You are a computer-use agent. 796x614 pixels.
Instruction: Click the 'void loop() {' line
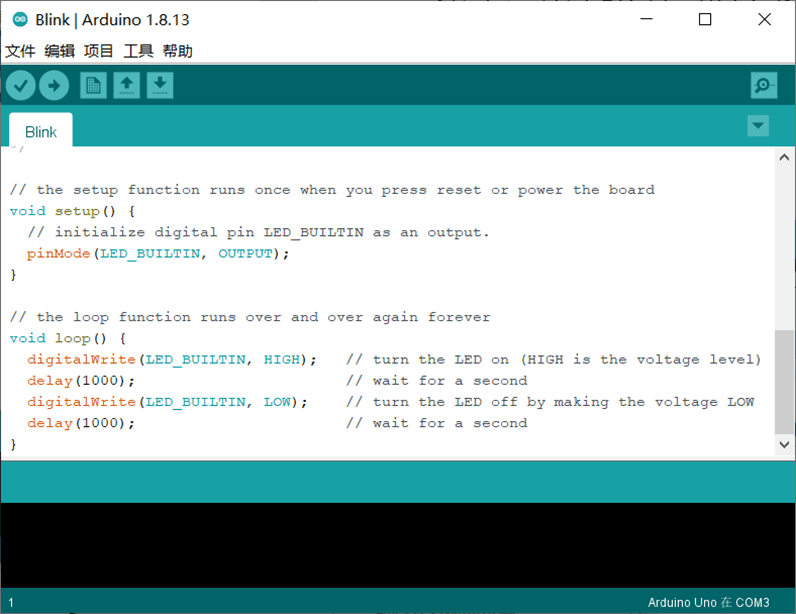pos(68,338)
